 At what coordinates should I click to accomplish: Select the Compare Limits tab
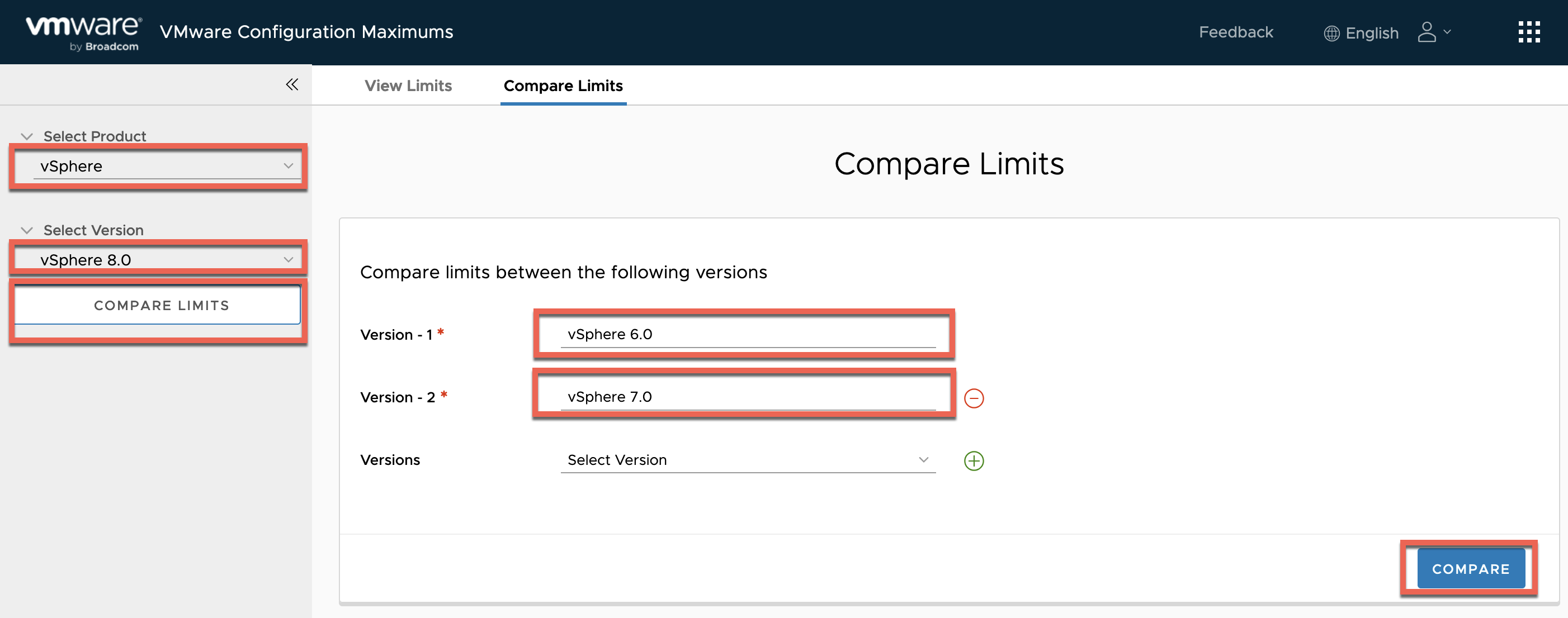tap(563, 85)
